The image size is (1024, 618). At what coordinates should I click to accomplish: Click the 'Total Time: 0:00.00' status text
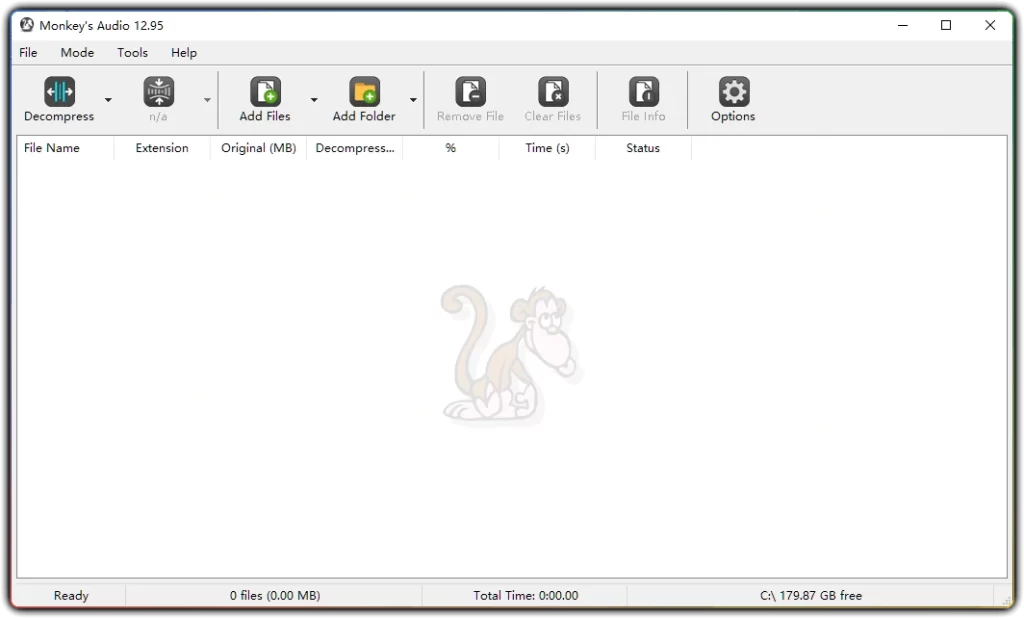(x=526, y=595)
